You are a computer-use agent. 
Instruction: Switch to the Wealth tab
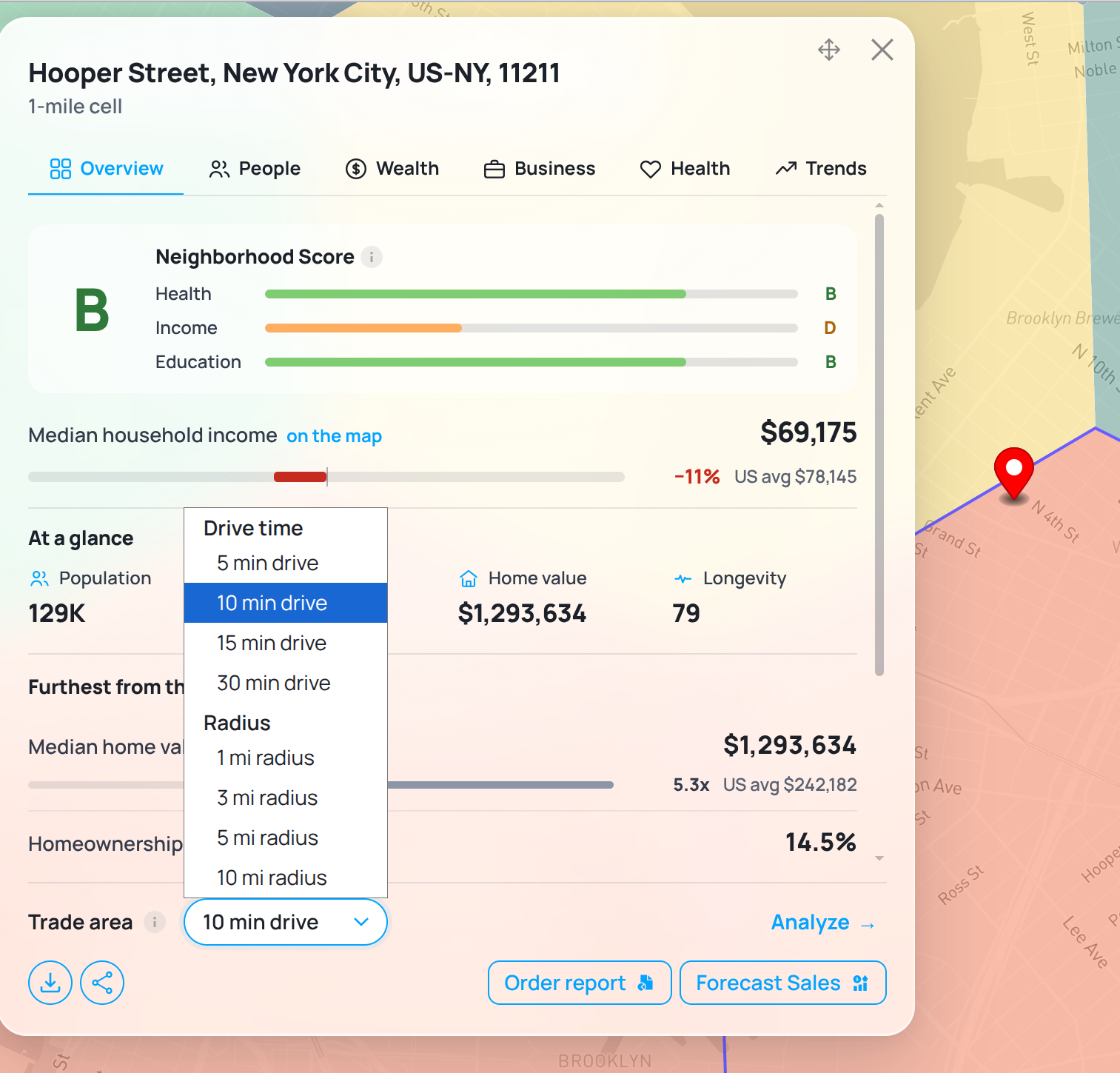pyautogui.click(x=392, y=169)
